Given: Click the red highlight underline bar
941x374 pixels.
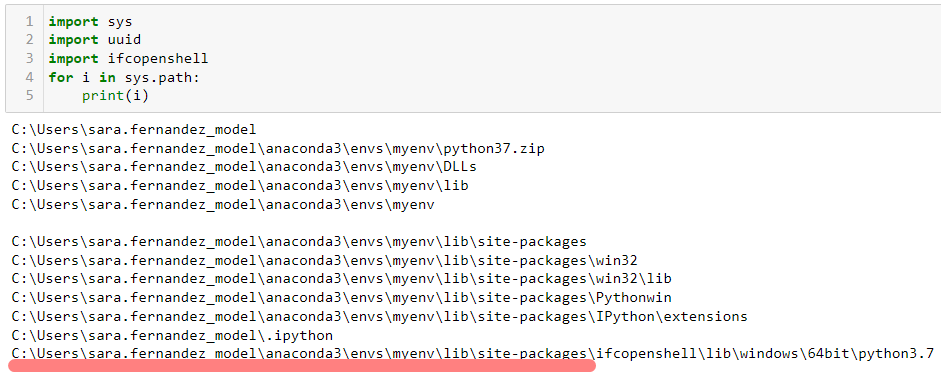Looking at the screenshot, I should (302, 366).
